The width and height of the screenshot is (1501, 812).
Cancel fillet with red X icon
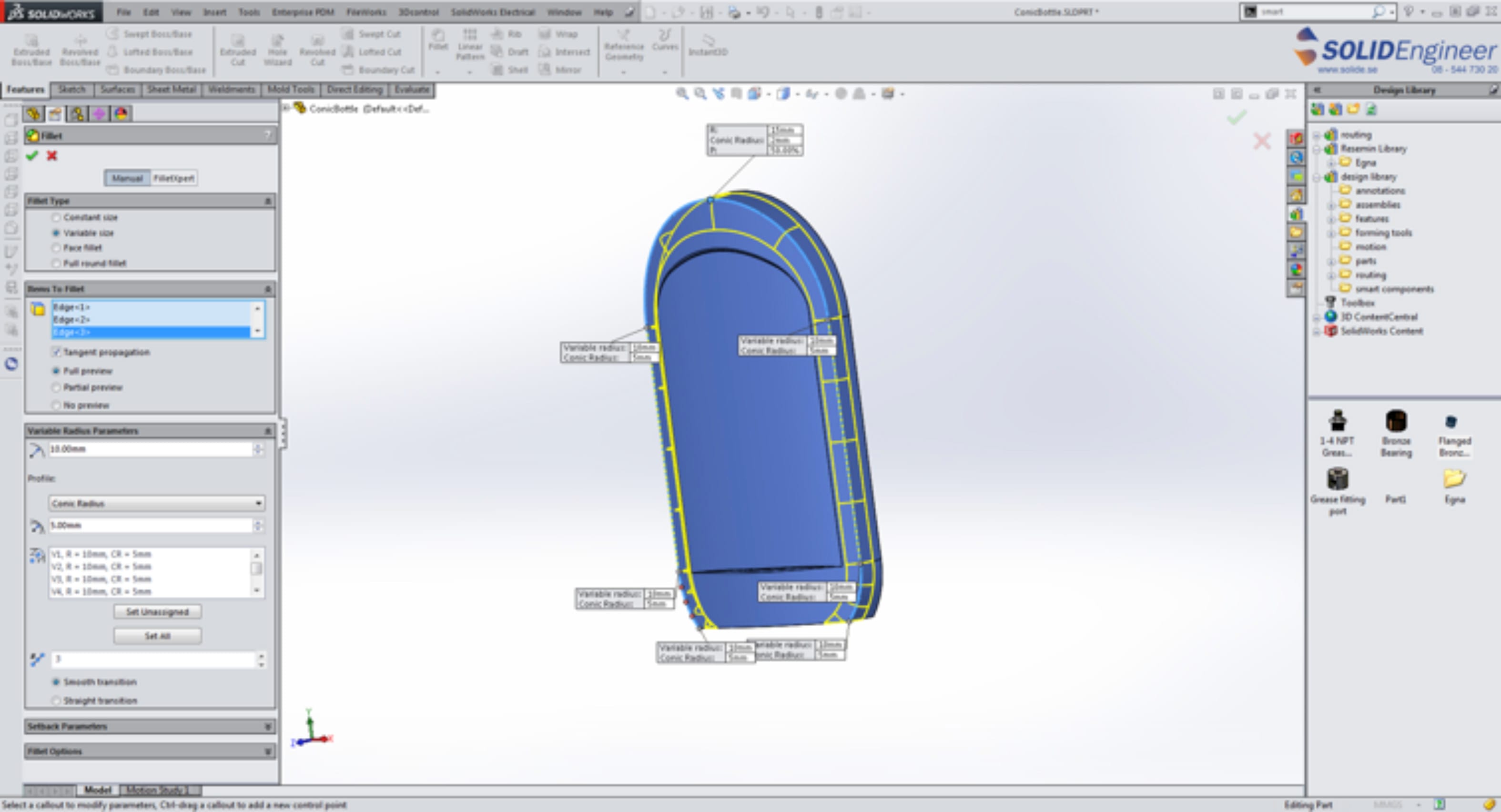pyautogui.click(x=52, y=156)
